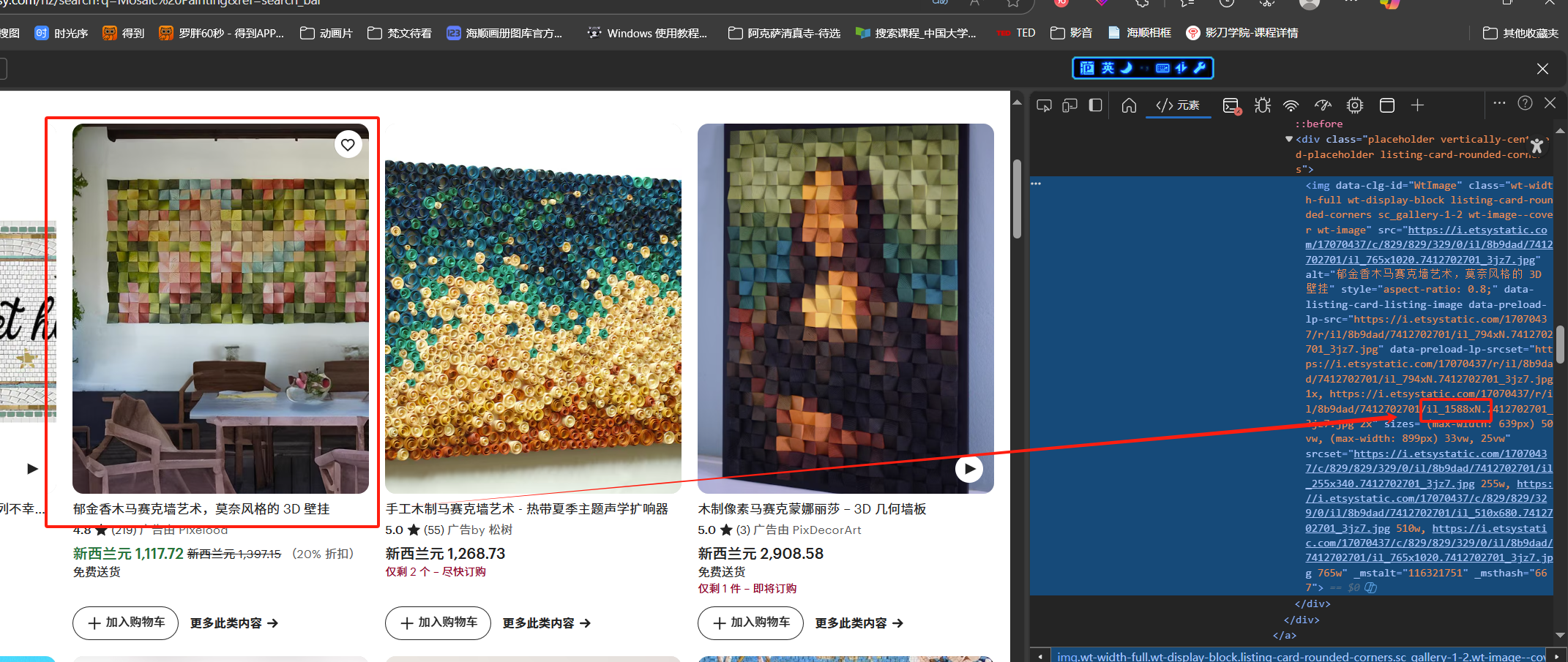Play the Mona Lisa mosaic listing video
The height and width of the screenshot is (662, 1568).
click(x=969, y=469)
